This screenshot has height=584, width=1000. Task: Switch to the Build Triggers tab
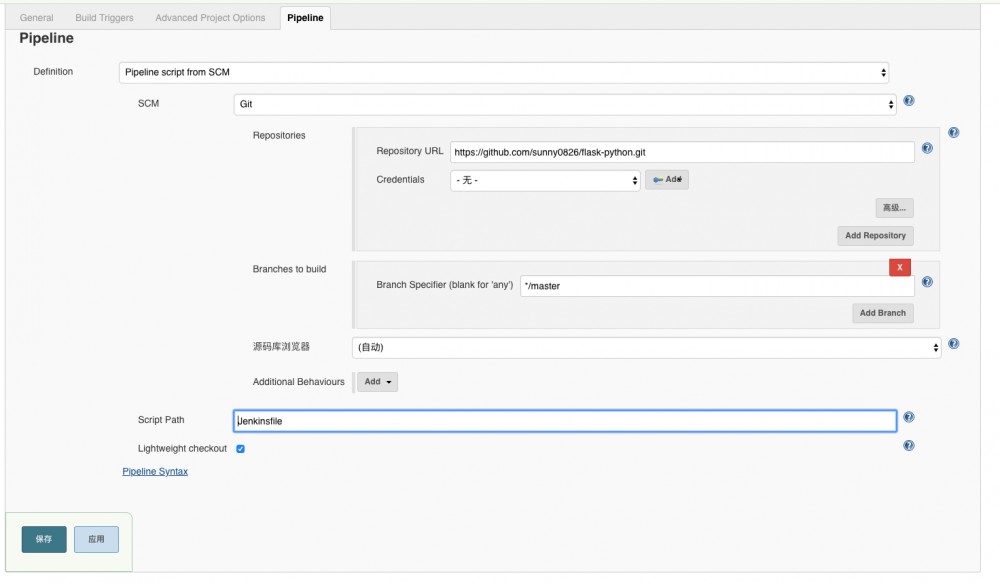point(103,17)
